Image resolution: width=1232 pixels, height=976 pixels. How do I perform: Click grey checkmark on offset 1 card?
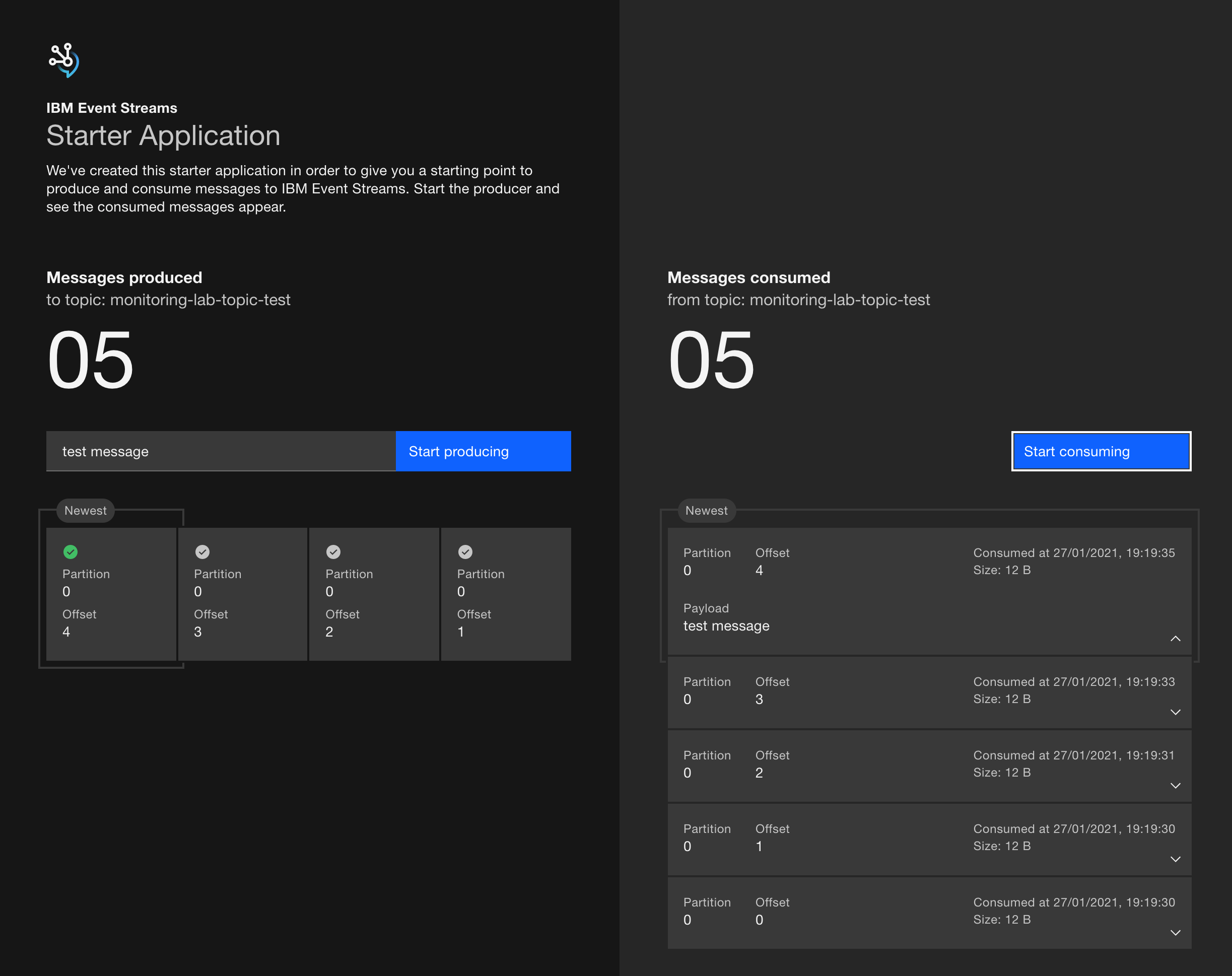[465, 551]
